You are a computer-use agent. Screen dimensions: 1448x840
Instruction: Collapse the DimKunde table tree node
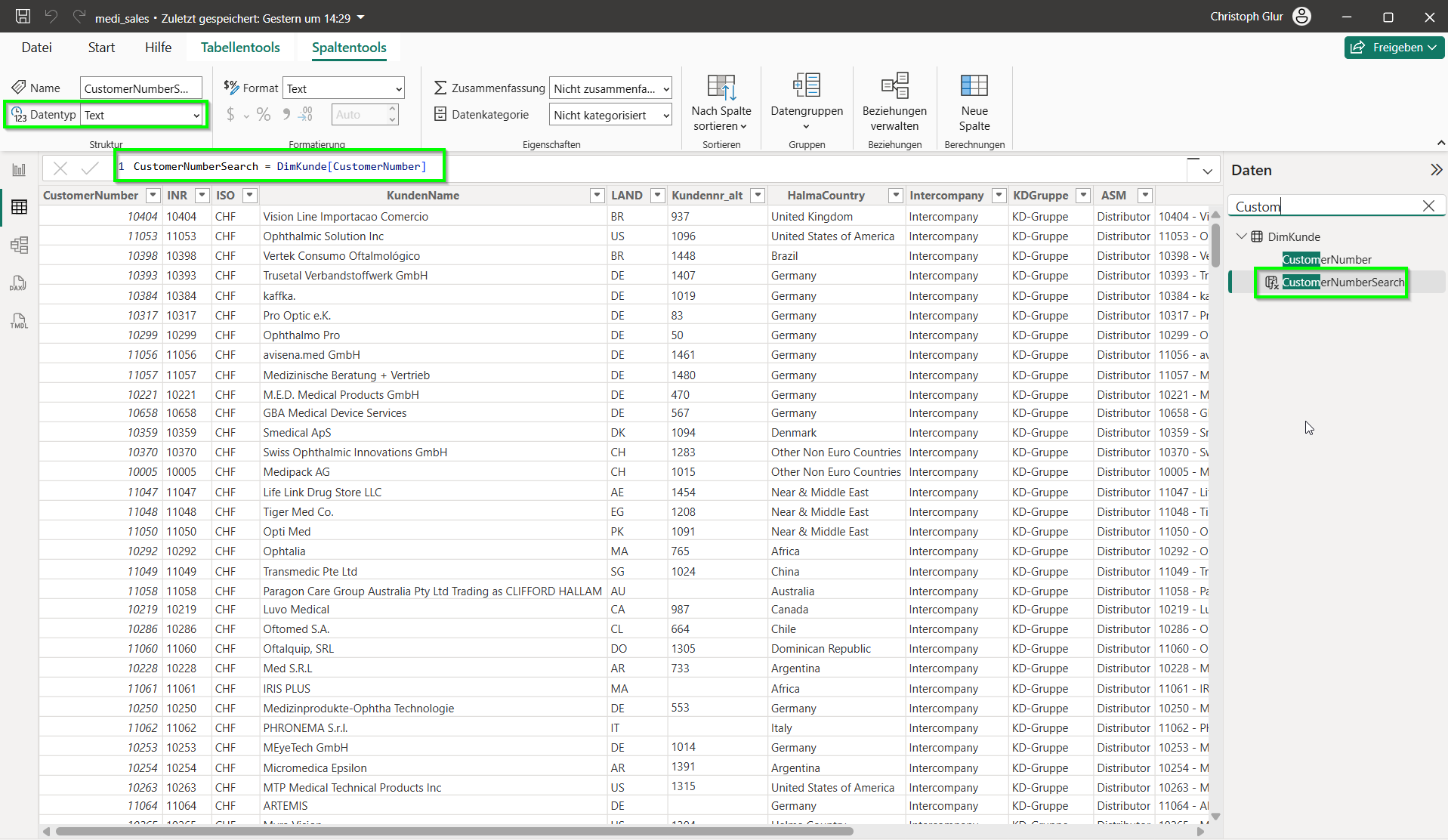pos(1241,236)
